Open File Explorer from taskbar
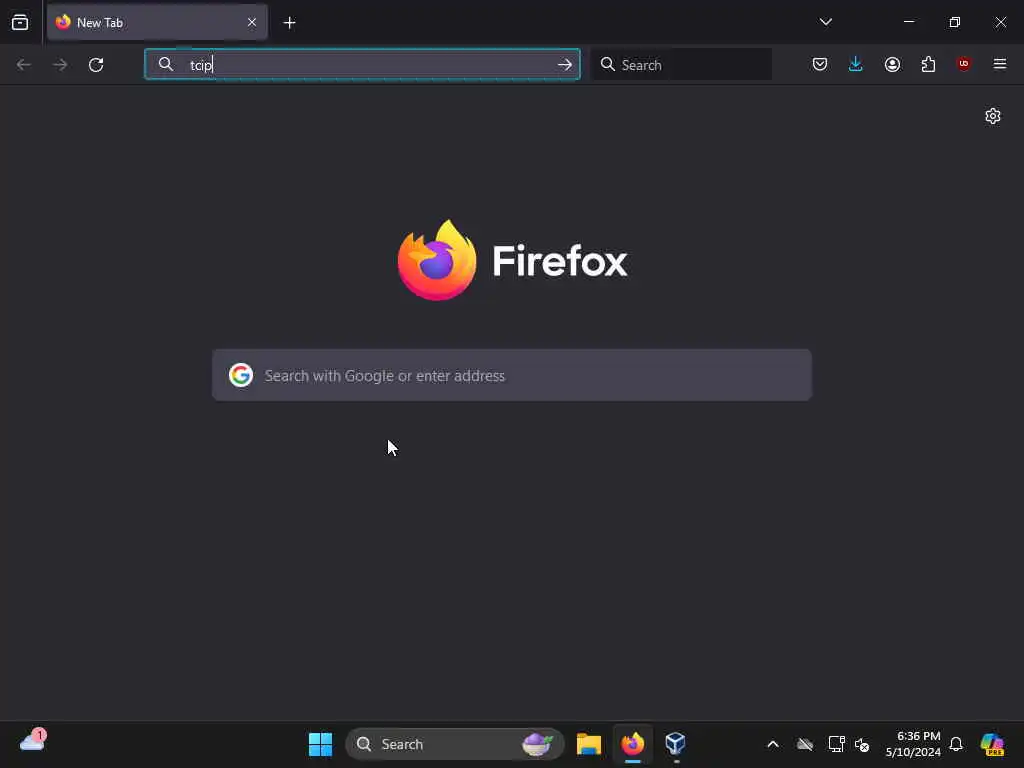The height and width of the screenshot is (768, 1024). 588,744
